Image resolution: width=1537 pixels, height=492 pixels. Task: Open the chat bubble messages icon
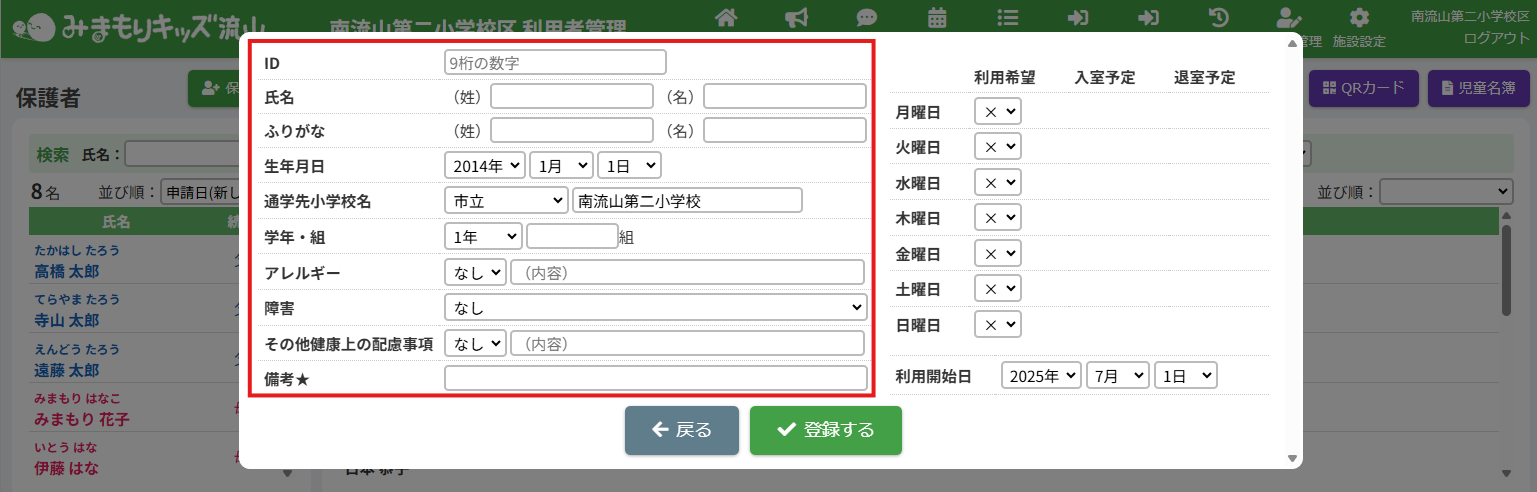pyautogui.click(x=866, y=17)
